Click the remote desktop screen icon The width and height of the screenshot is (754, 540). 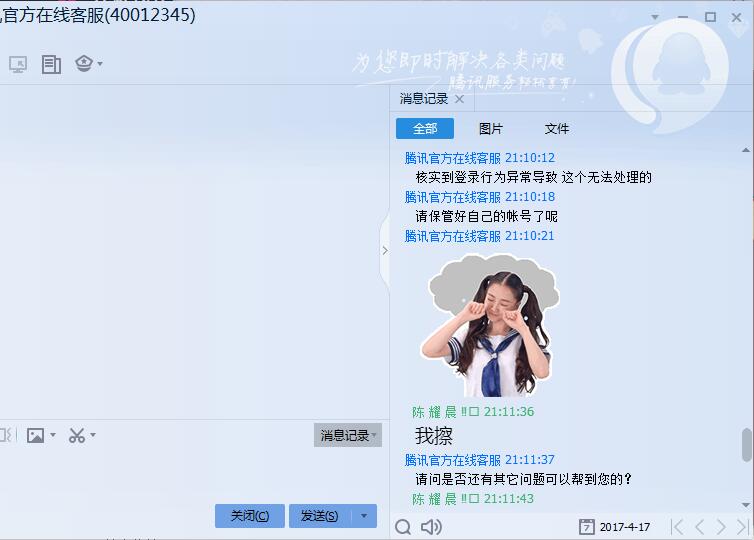click(18, 64)
